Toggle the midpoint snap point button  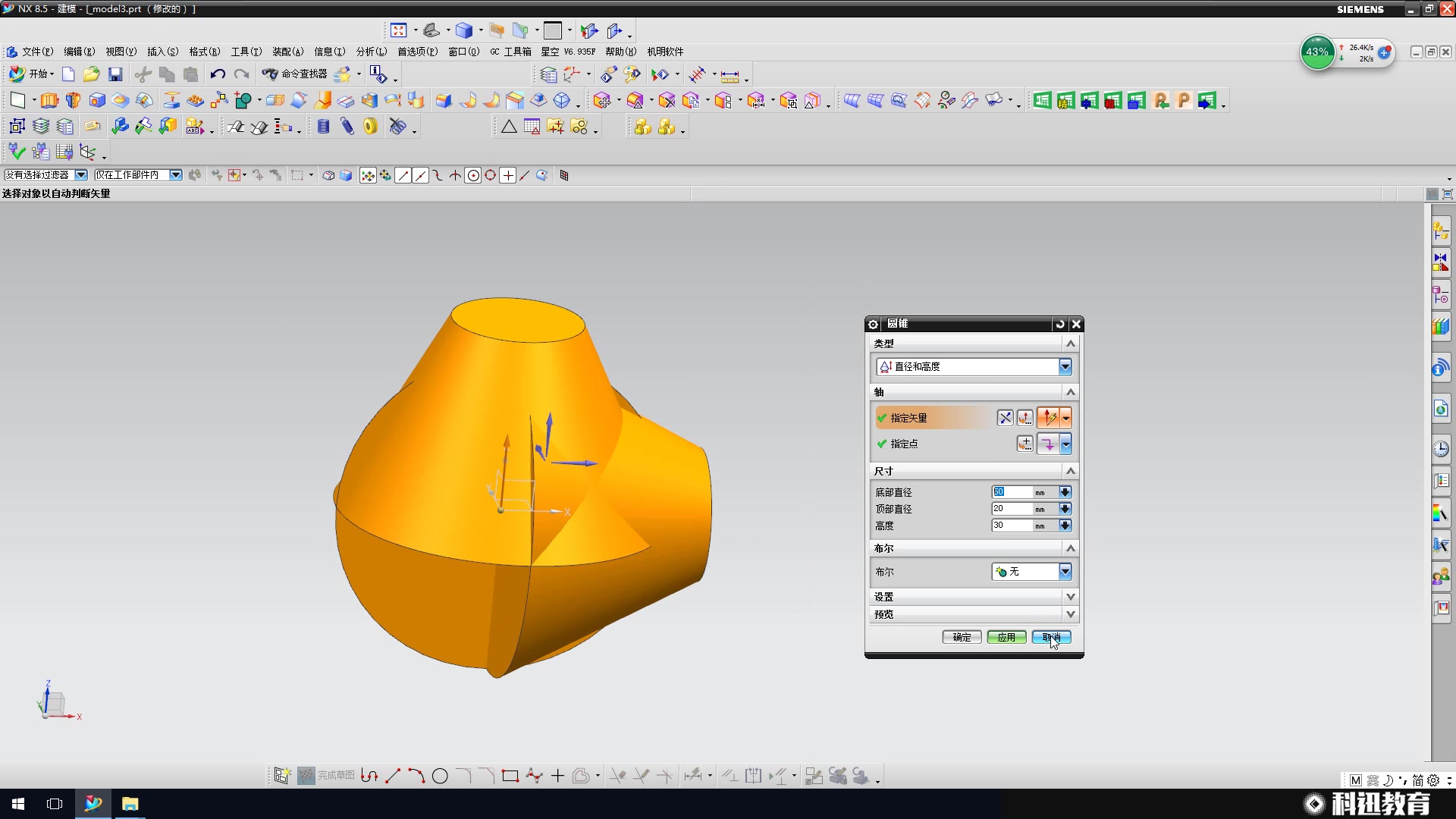coord(421,175)
